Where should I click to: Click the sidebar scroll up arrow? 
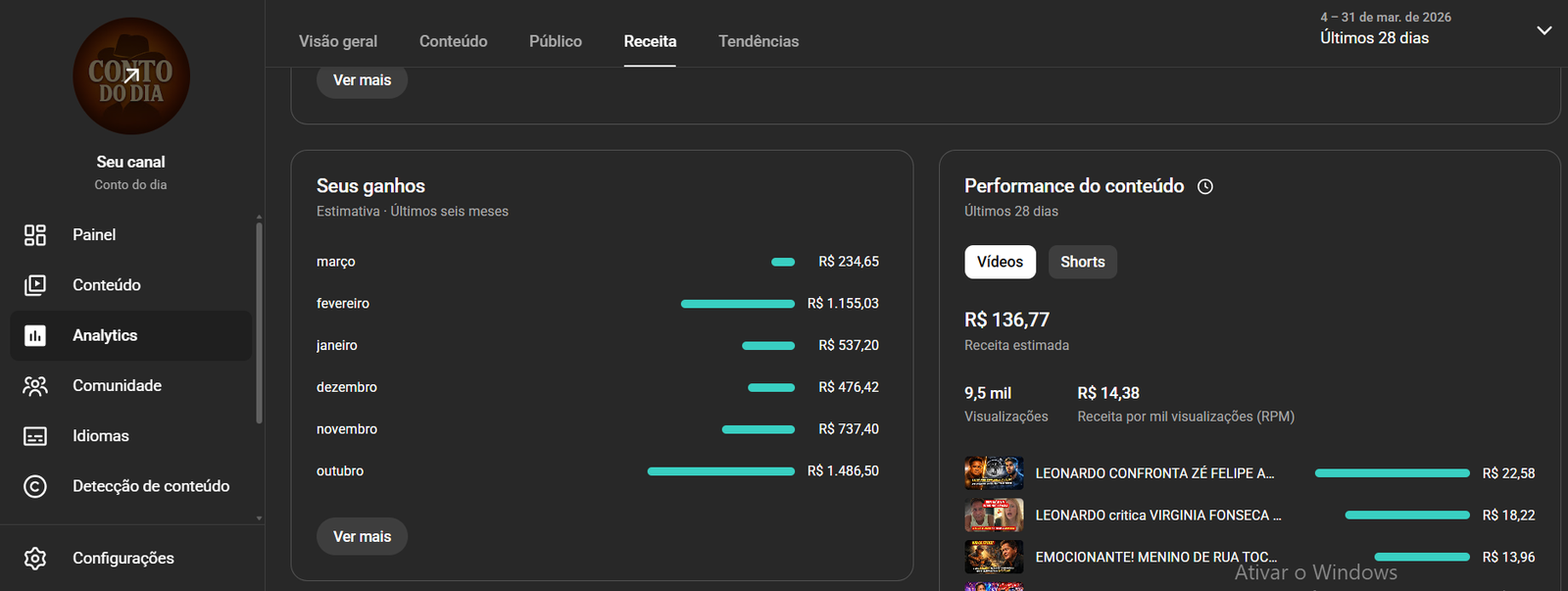(x=259, y=217)
